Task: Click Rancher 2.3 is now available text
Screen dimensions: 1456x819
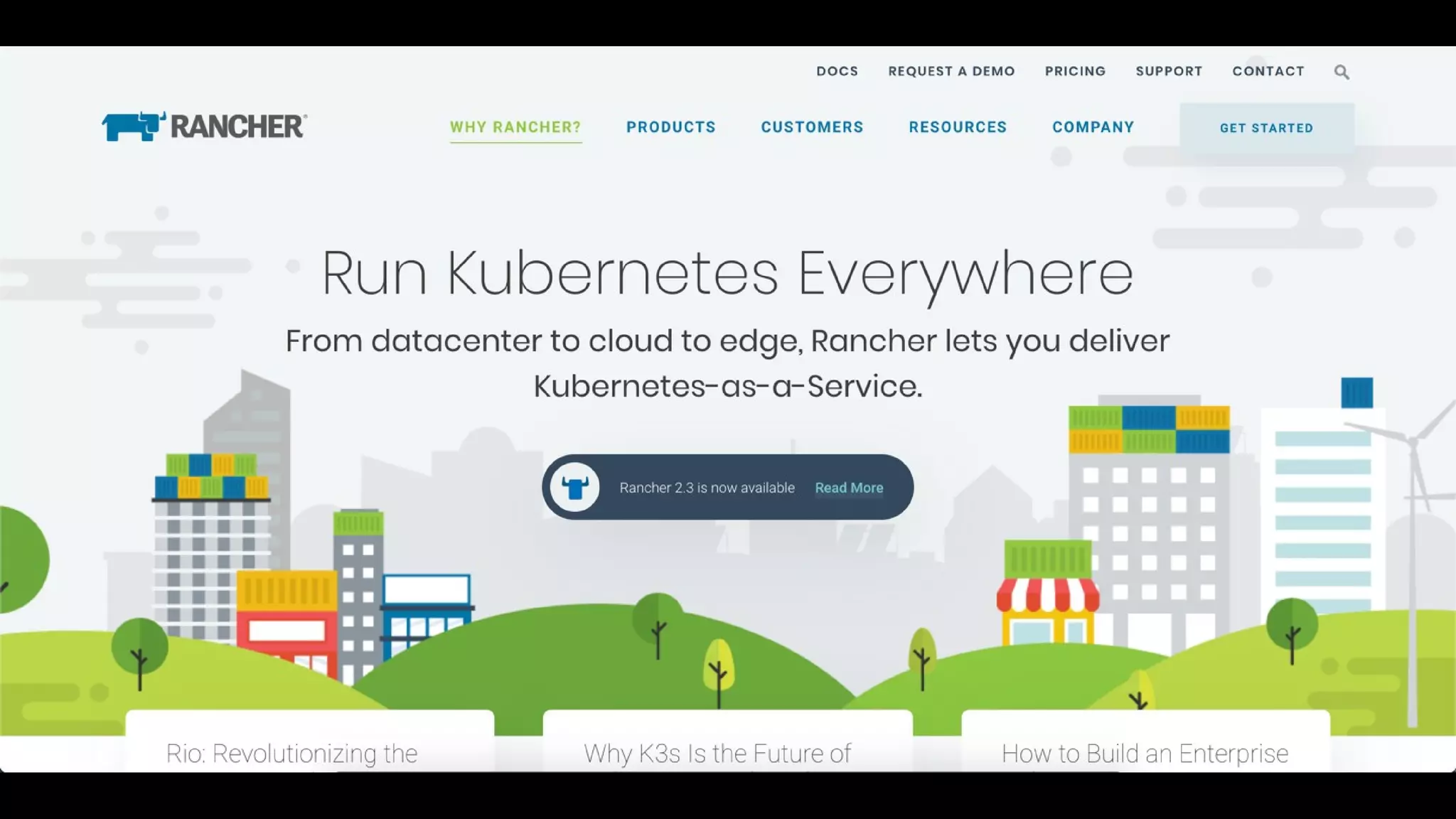Action: tap(707, 488)
